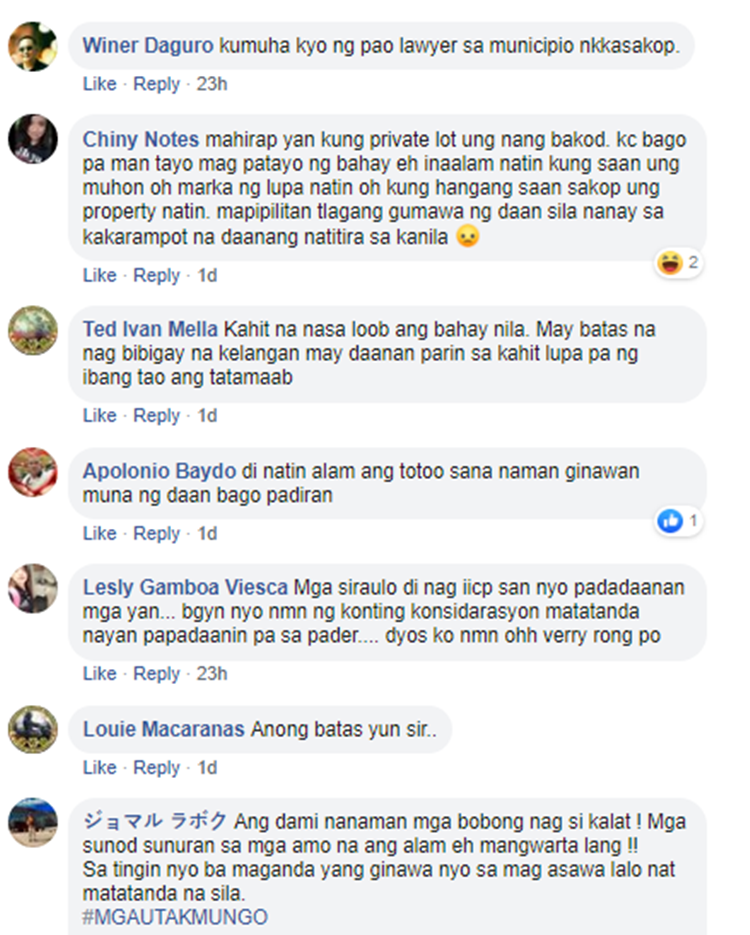Open the 23h timestamp on Winer Daguro's comment
750x935 pixels.
tap(212, 84)
